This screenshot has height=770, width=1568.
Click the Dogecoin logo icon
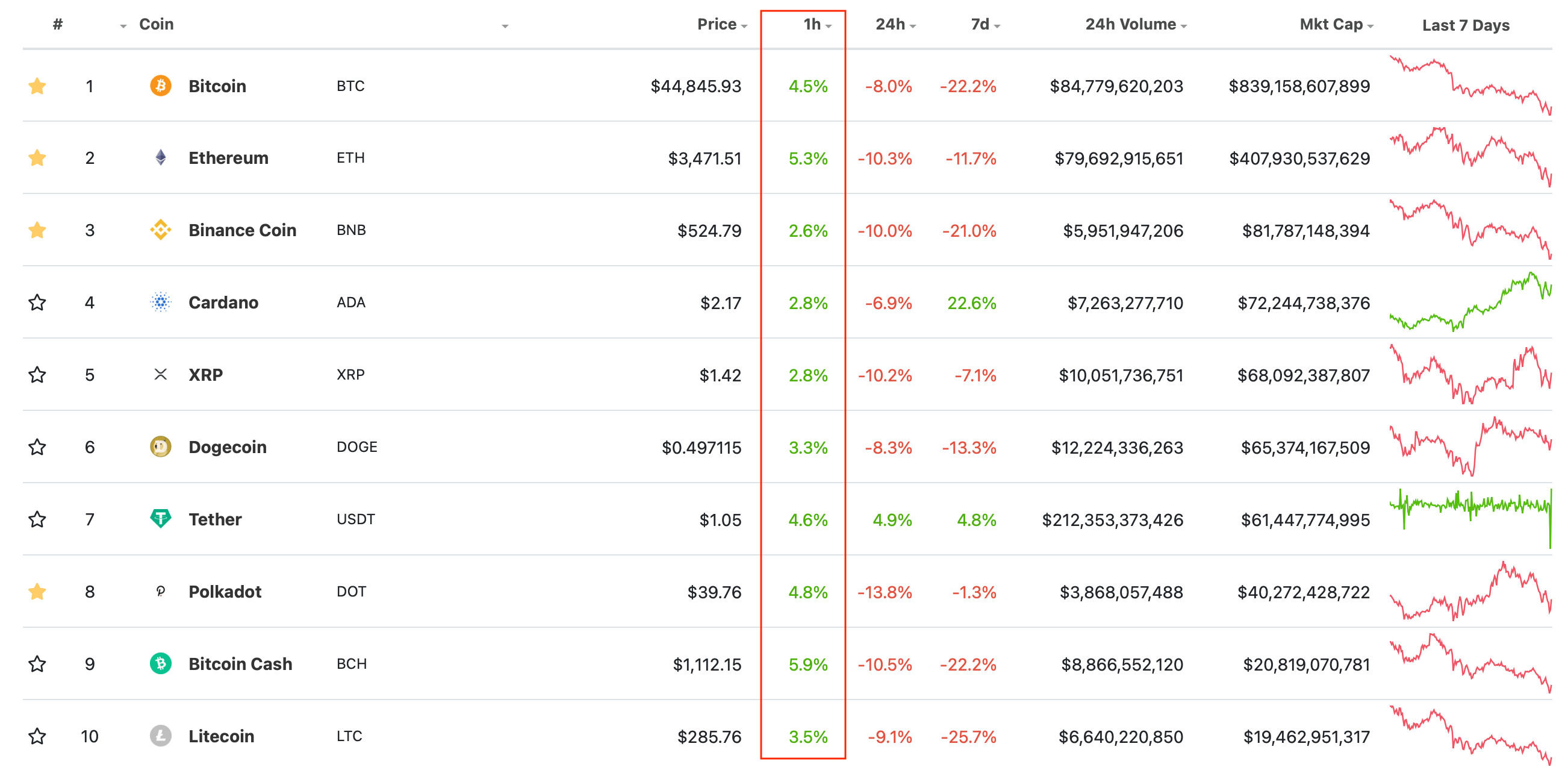click(x=161, y=447)
